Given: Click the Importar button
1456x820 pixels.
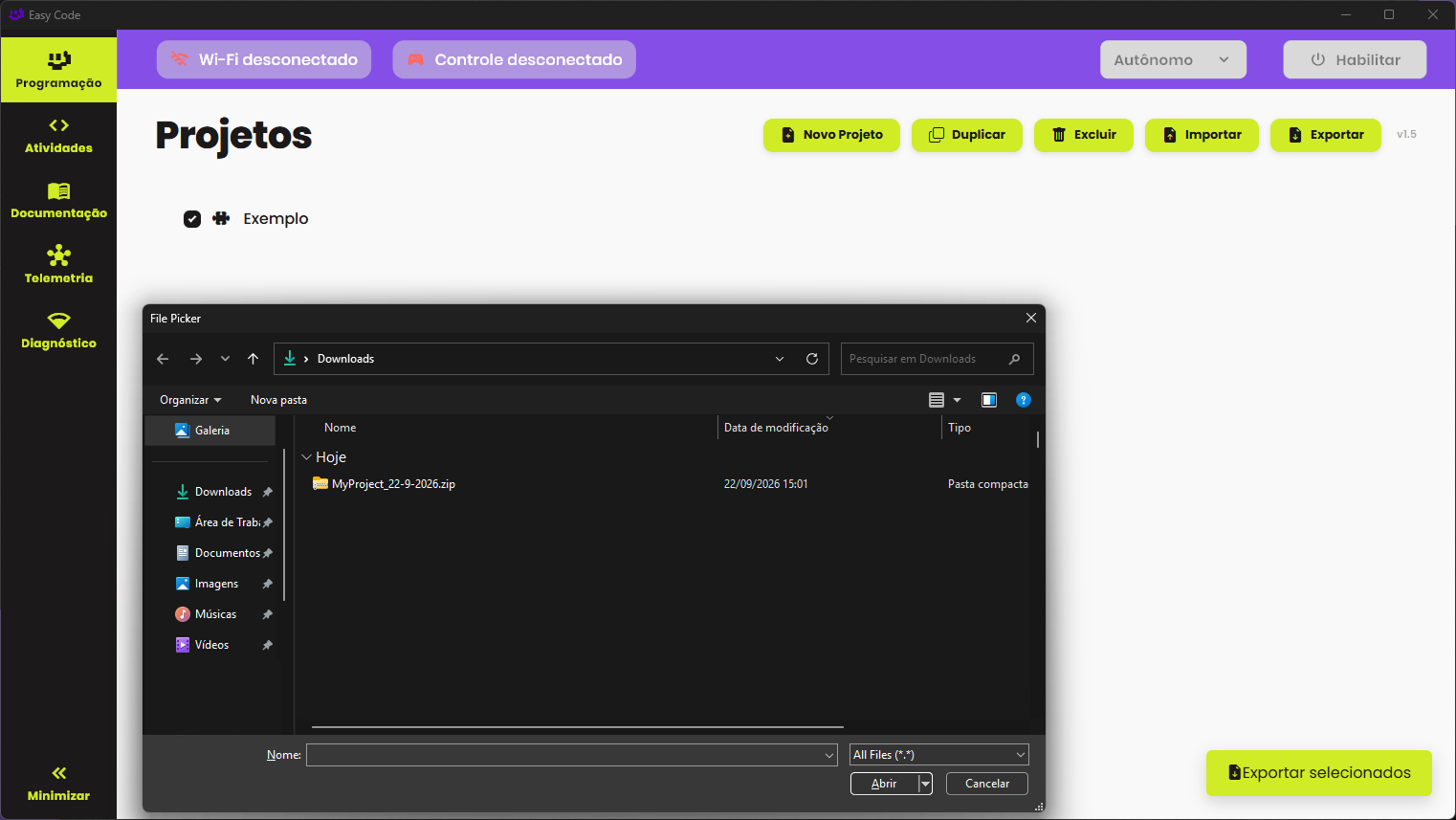Looking at the screenshot, I should 1202,135.
